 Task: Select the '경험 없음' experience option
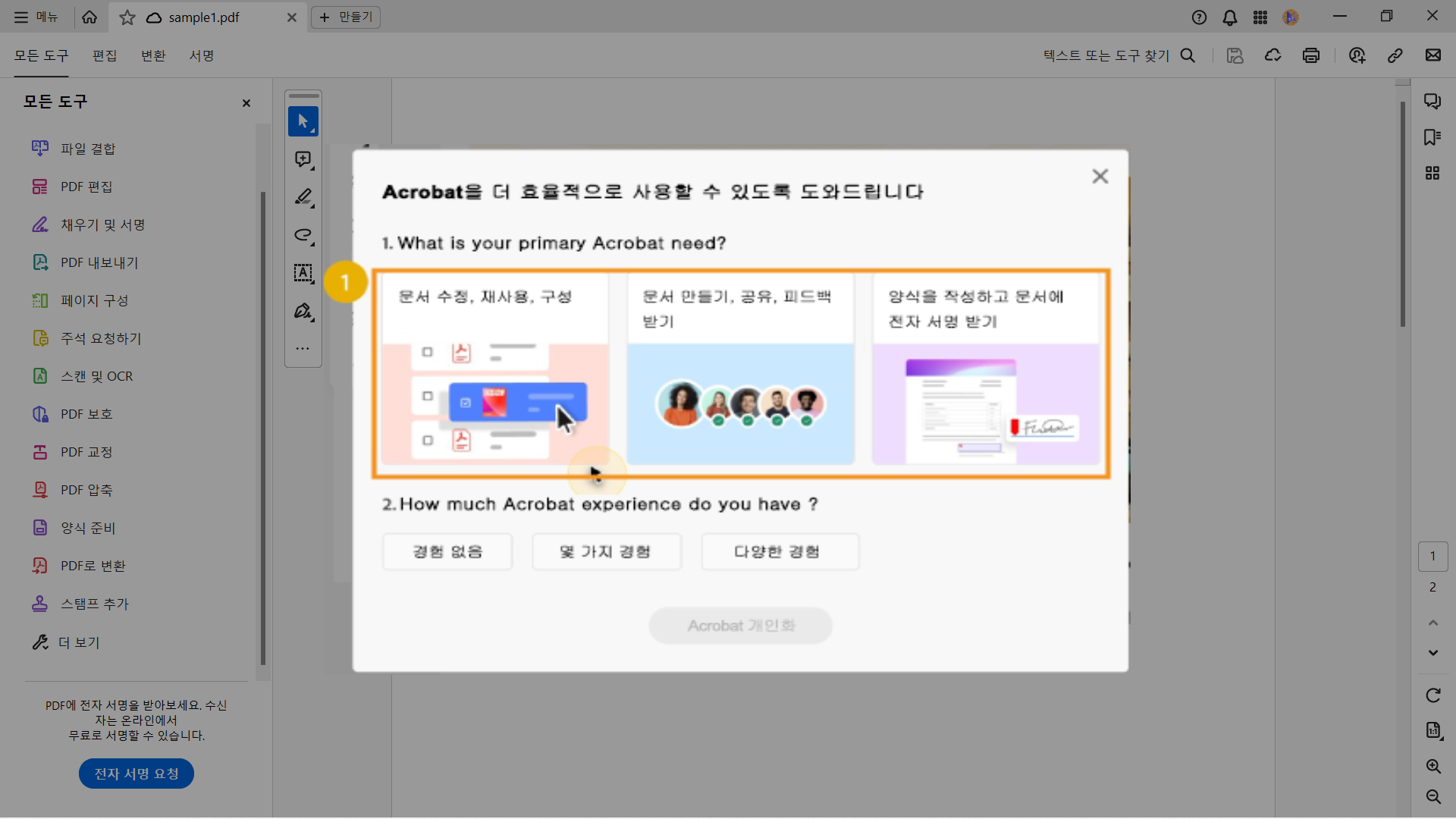pos(447,551)
